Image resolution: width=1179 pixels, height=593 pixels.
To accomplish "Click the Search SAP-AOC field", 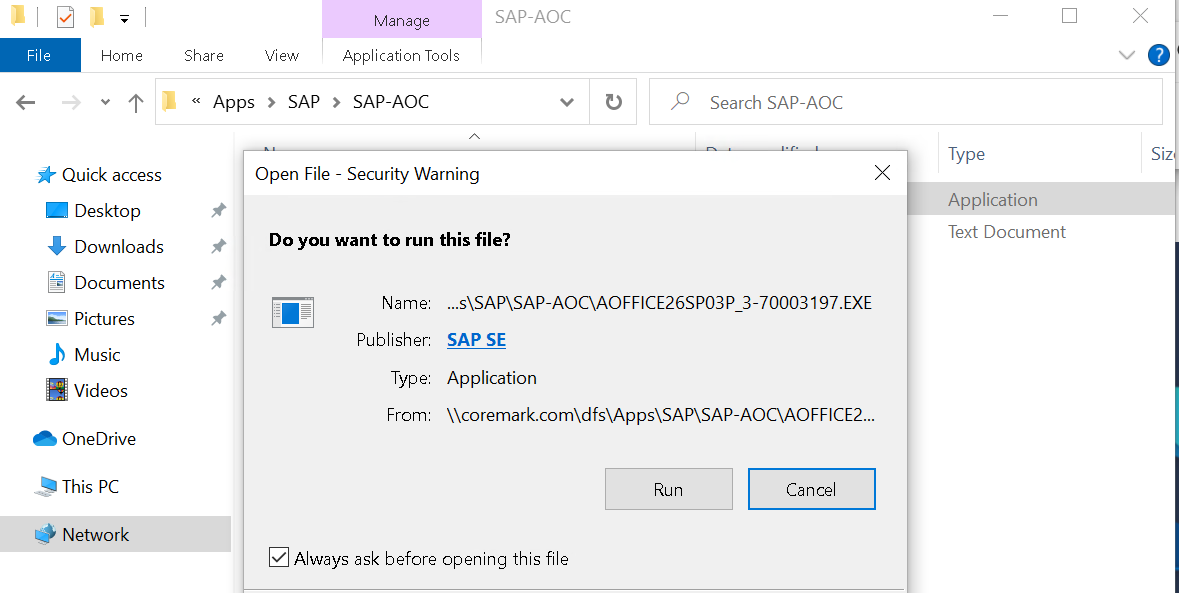I will [x=905, y=101].
